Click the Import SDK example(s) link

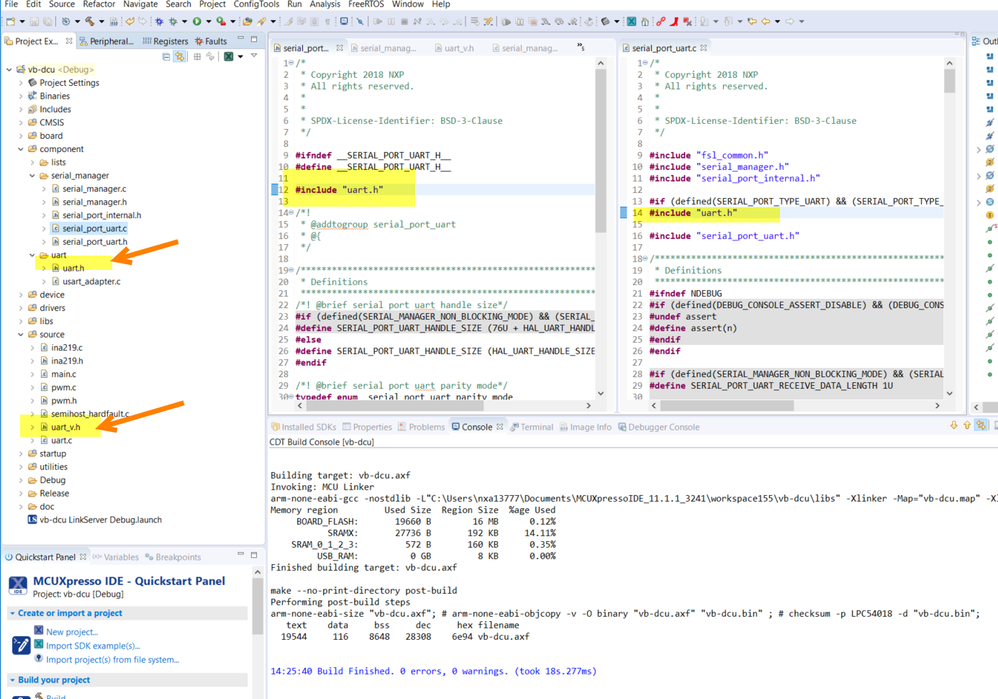[x=93, y=645]
